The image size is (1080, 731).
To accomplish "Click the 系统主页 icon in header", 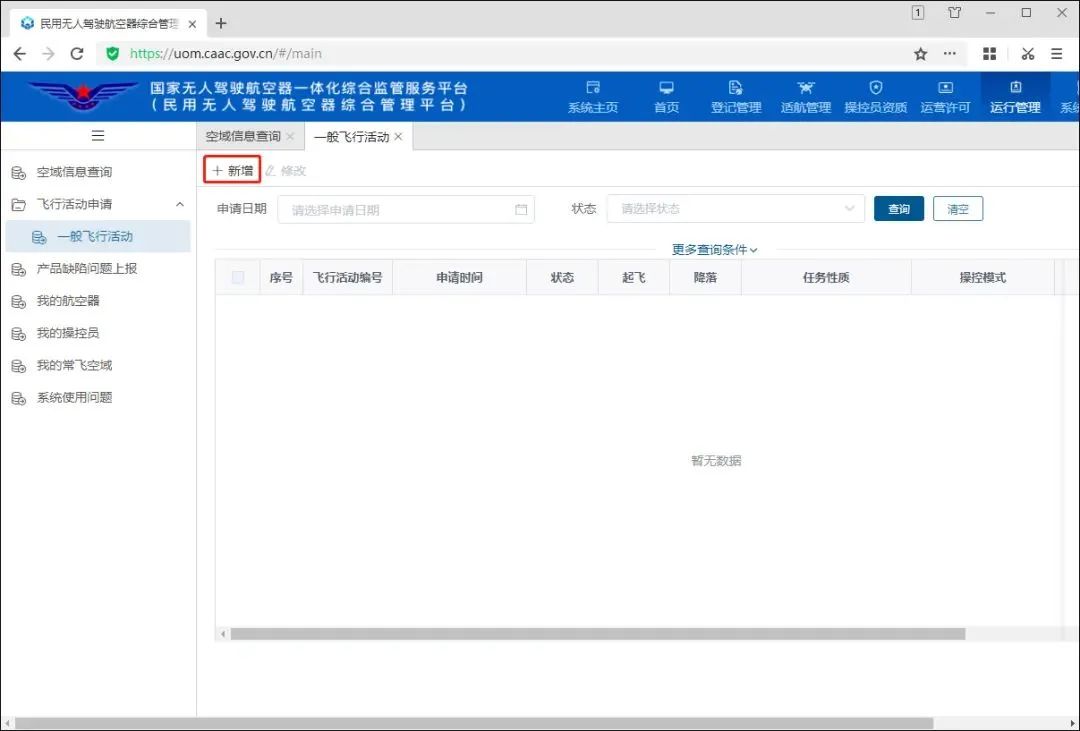I will pos(593,89).
